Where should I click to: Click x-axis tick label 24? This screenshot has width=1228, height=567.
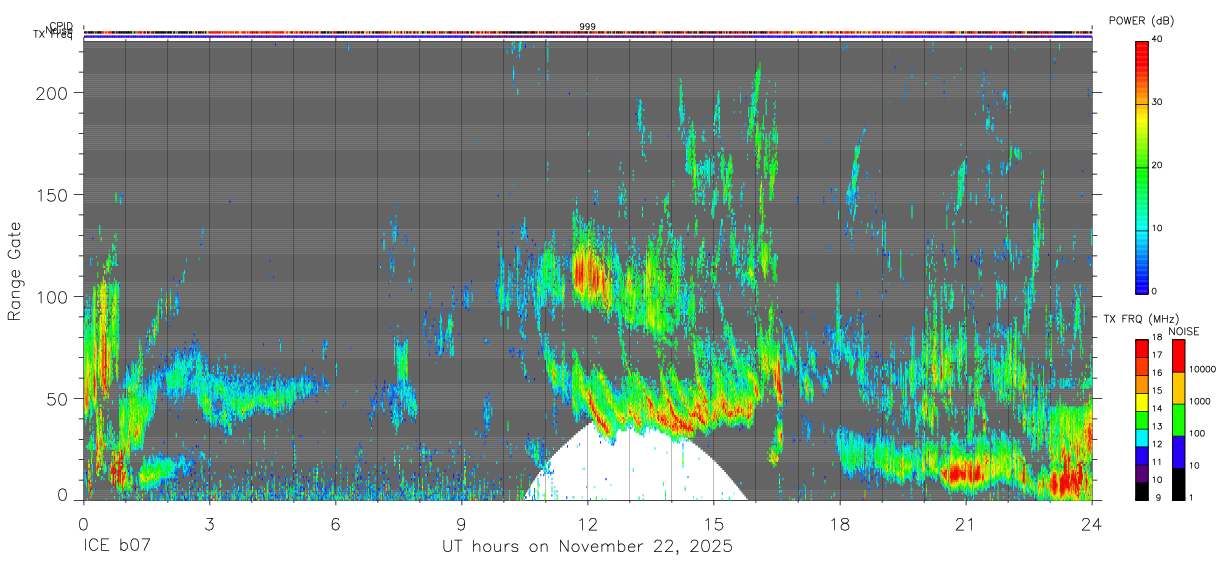1092,523
